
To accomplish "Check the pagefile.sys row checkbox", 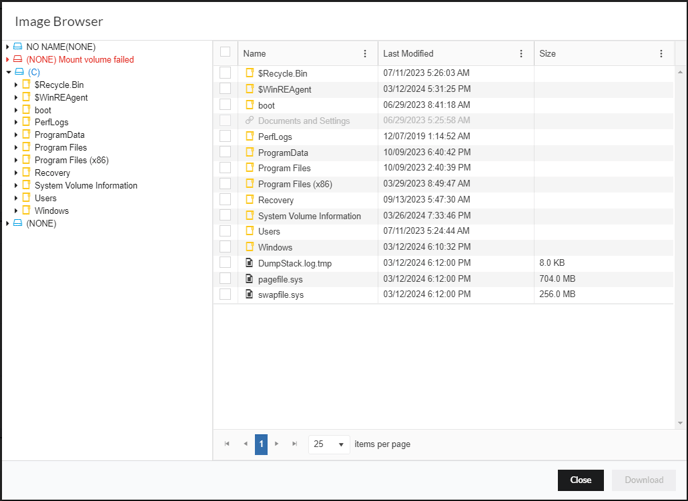I will (x=225, y=278).
